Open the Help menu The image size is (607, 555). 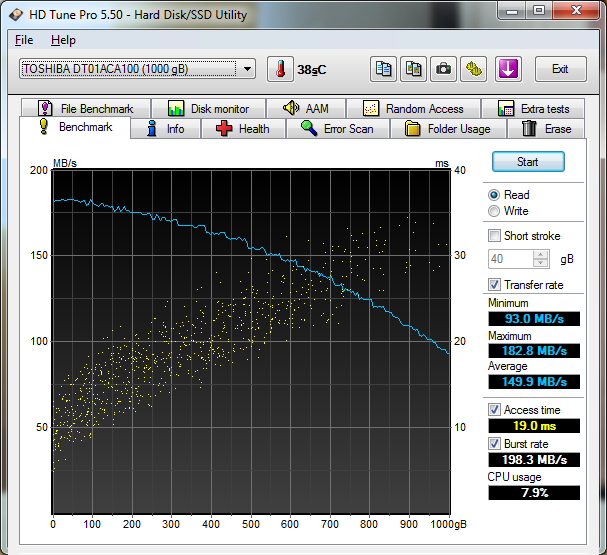tap(63, 40)
